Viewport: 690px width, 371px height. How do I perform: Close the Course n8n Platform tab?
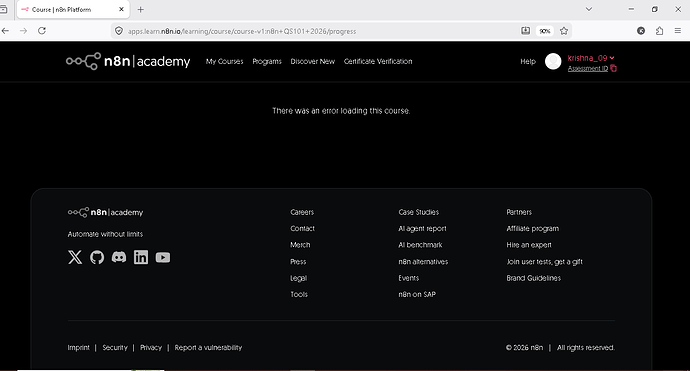coord(121,9)
